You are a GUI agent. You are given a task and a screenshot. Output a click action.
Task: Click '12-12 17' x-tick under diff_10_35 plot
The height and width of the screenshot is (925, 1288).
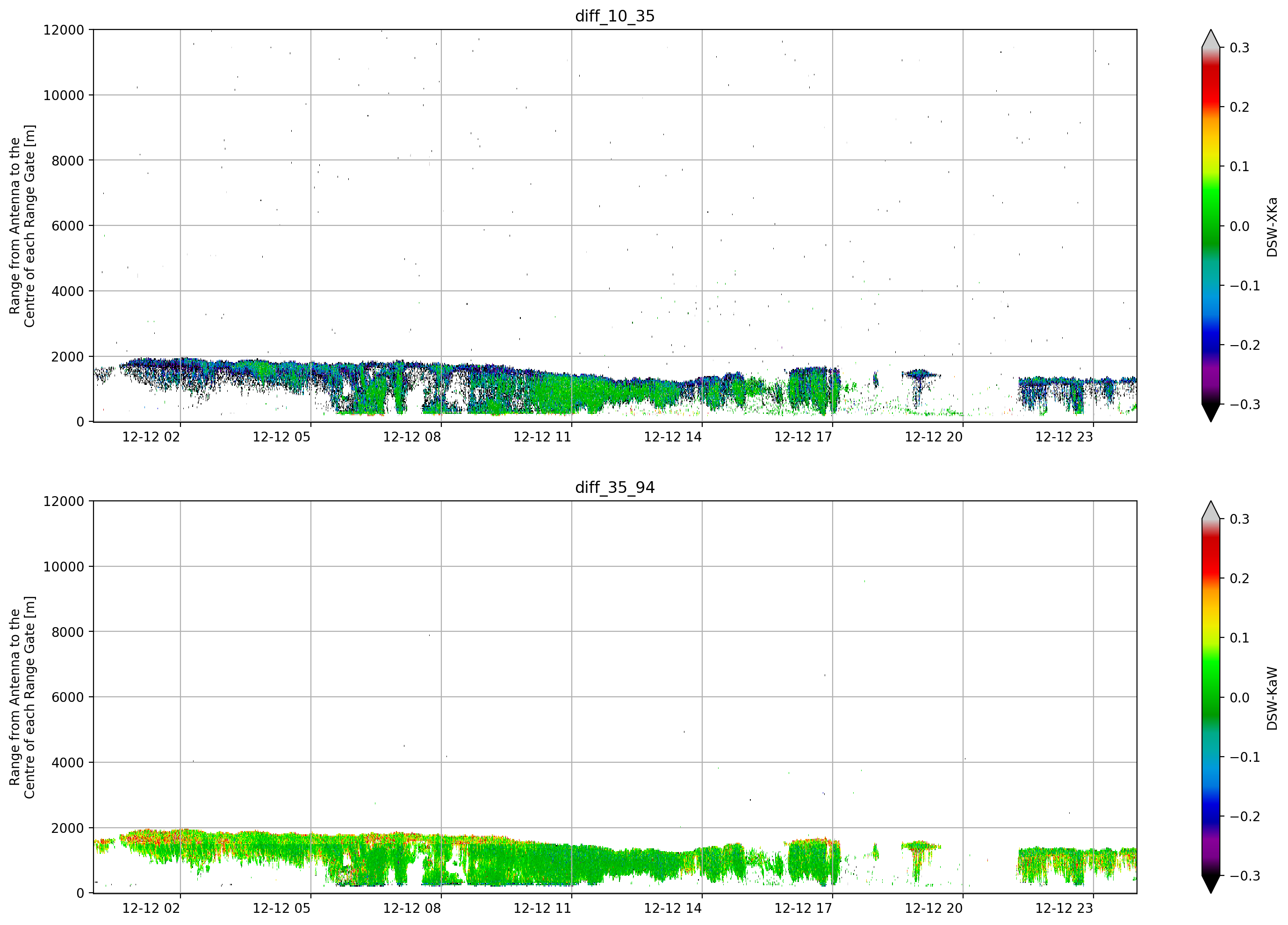[804, 437]
